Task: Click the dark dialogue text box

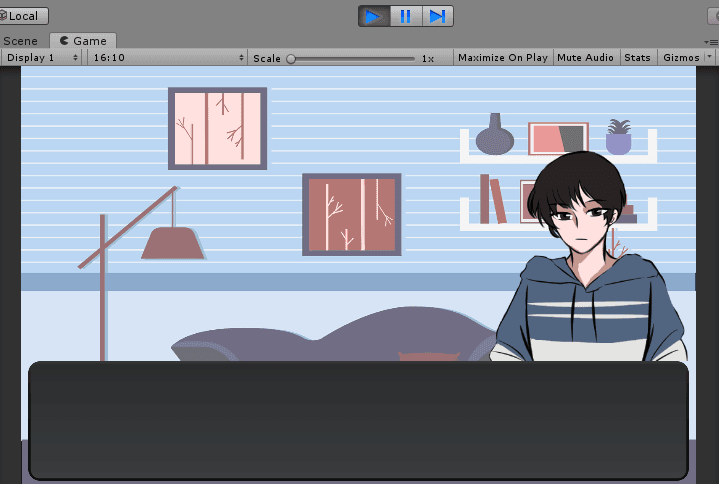Action: point(358,420)
